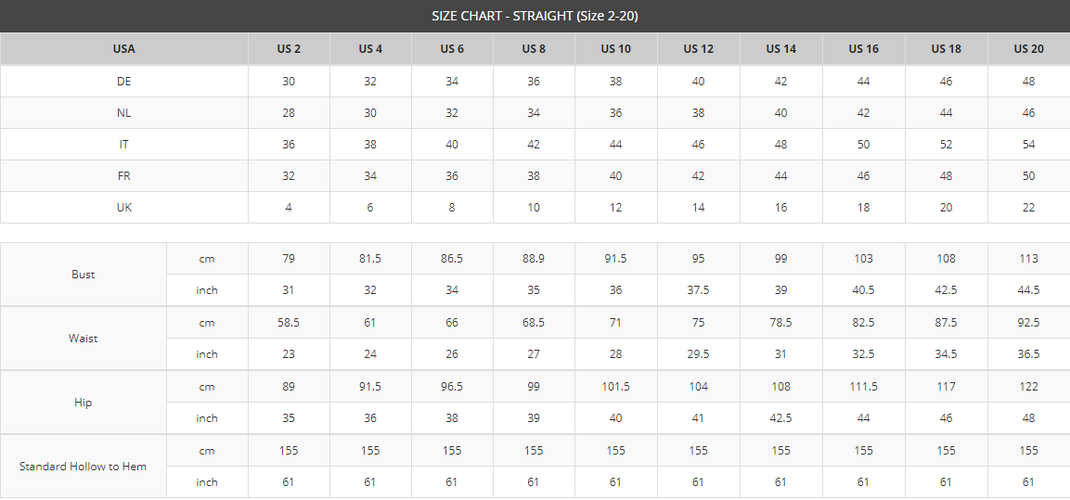Click the Bust measurement label

tap(84, 274)
